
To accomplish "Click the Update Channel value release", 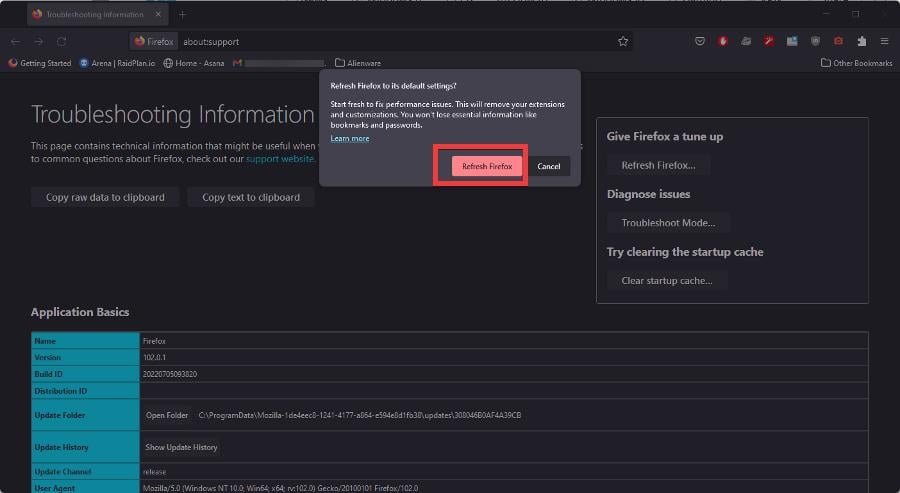I will pos(154,472).
